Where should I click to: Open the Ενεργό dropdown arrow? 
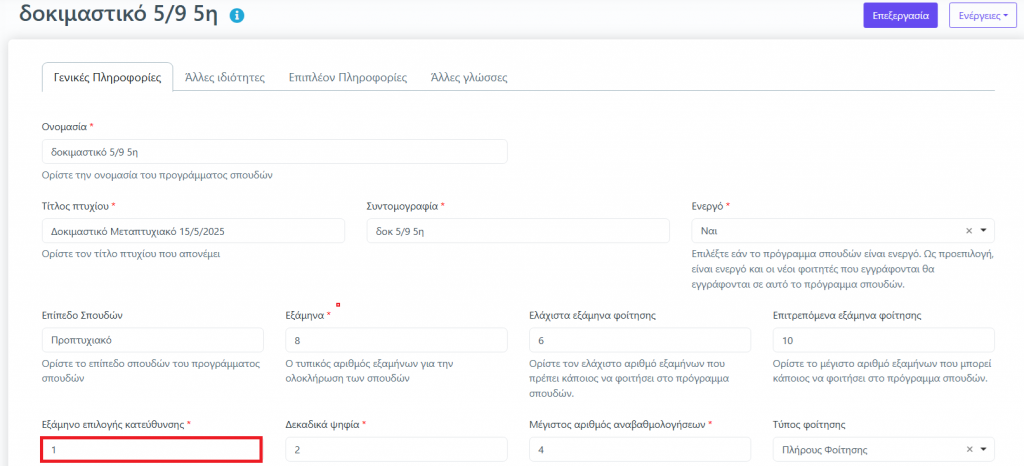pyautogui.click(x=983, y=230)
